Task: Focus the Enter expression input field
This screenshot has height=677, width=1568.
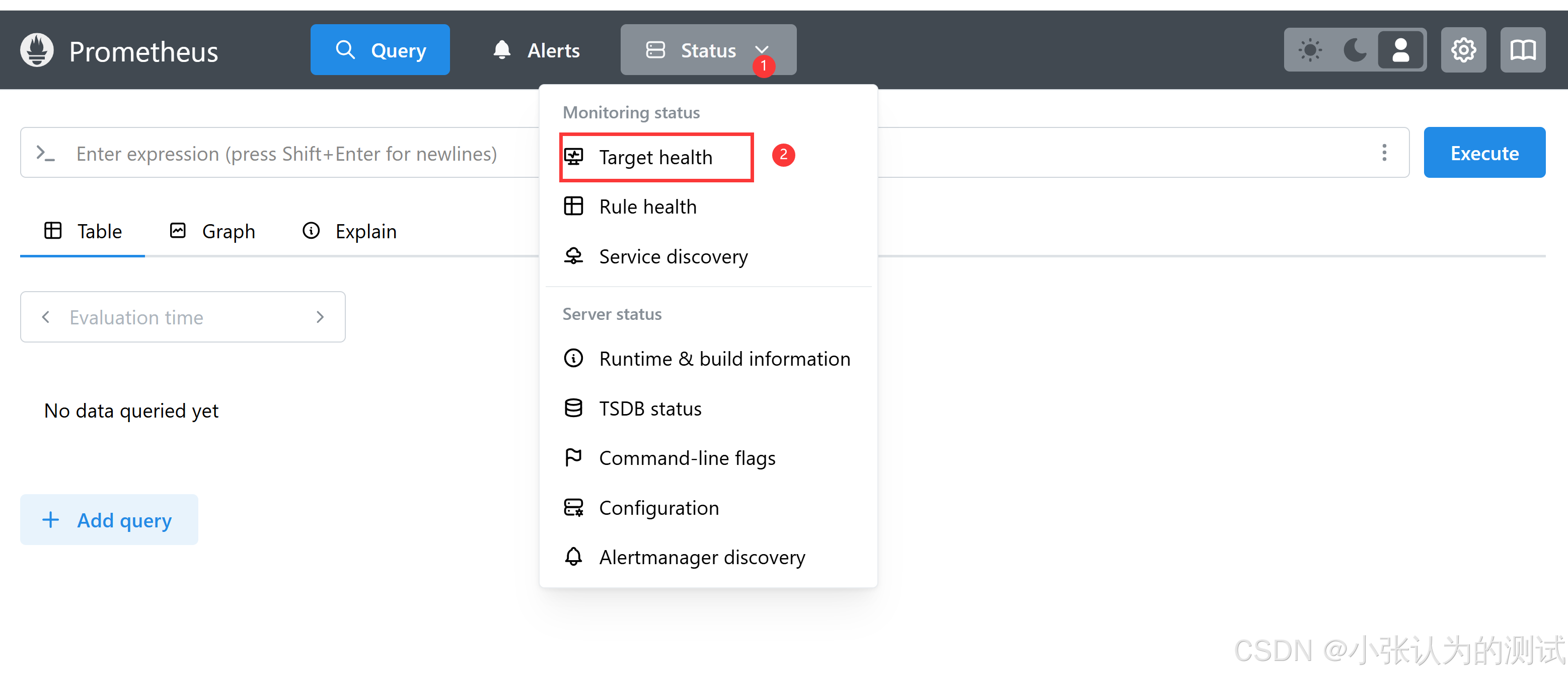Action: click(286, 154)
